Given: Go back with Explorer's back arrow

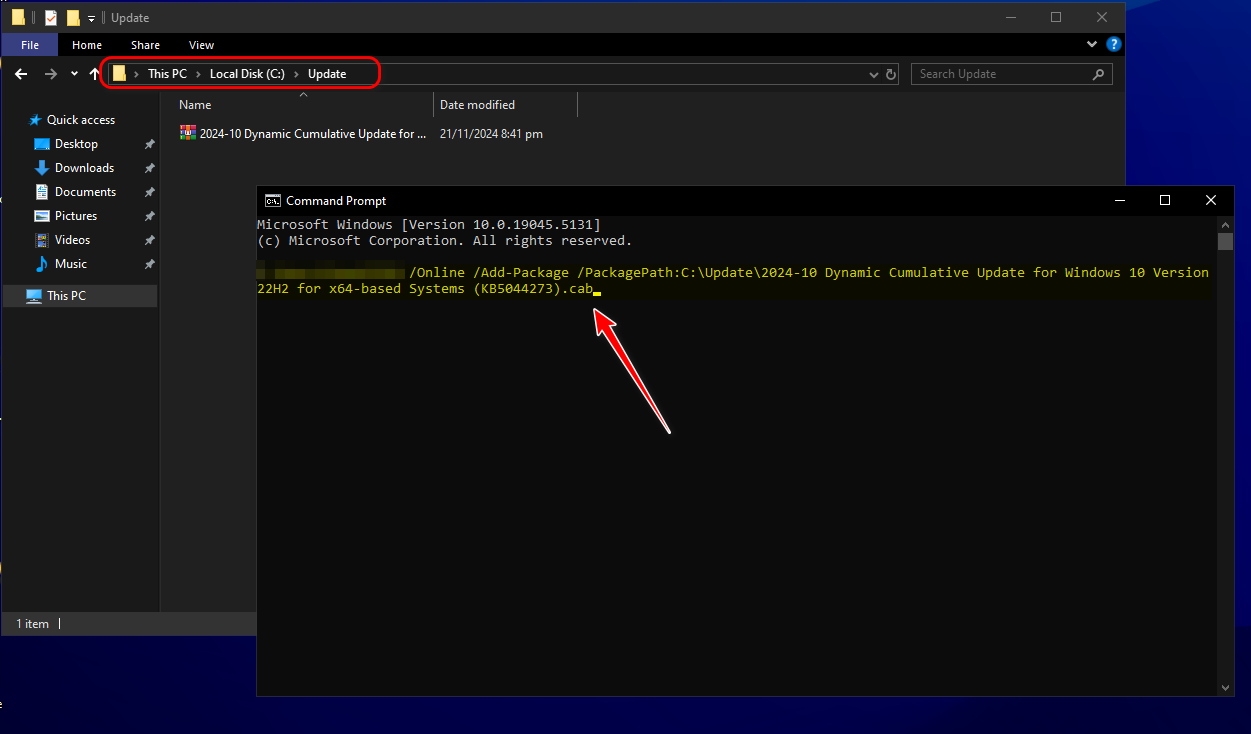Looking at the screenshot, I should [20, 74].
